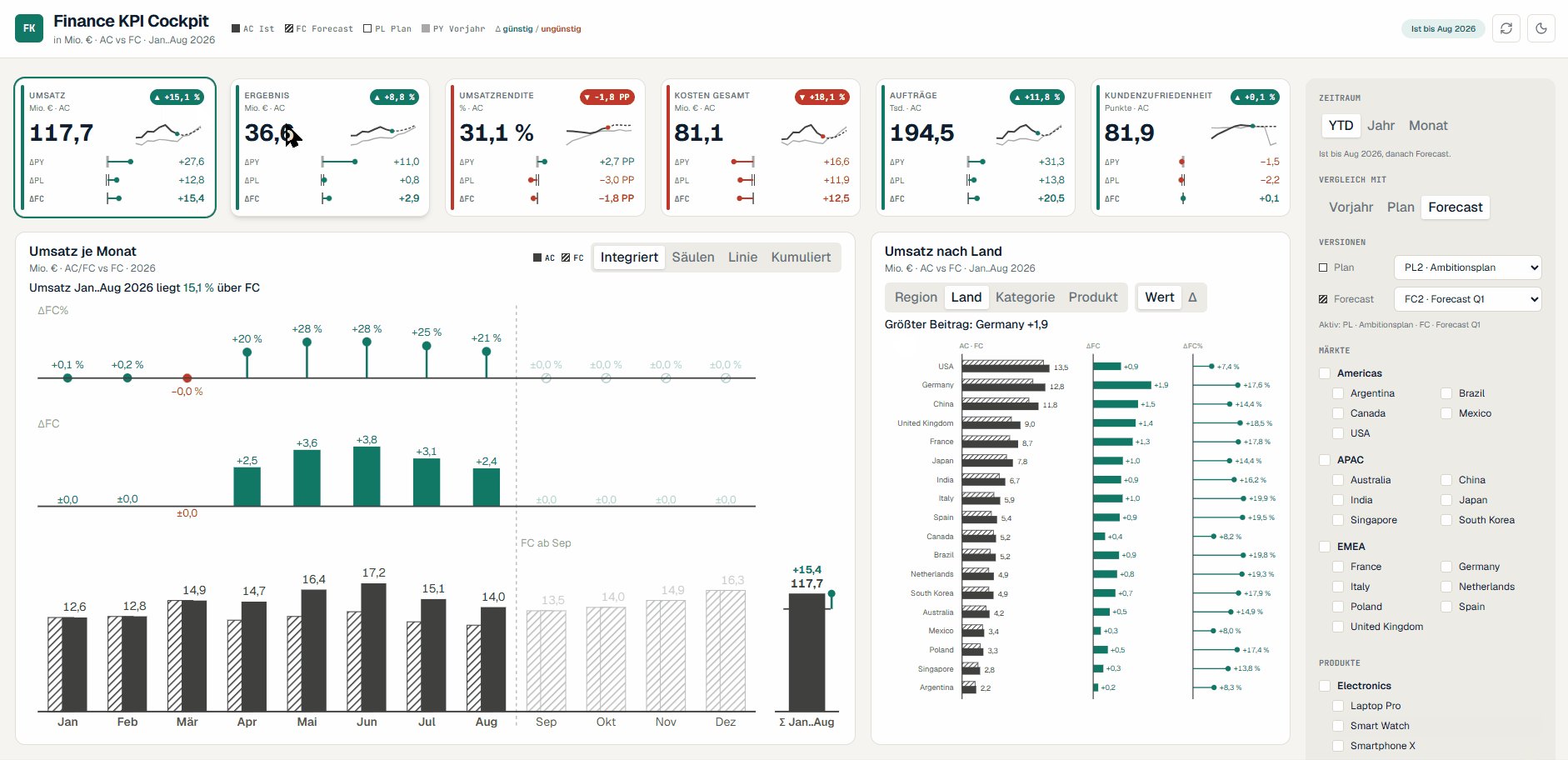The width and height of the screenshot is (1568, 760).
Task: Toggle dark mode moon icon
Action: (x=1541, y=28)
